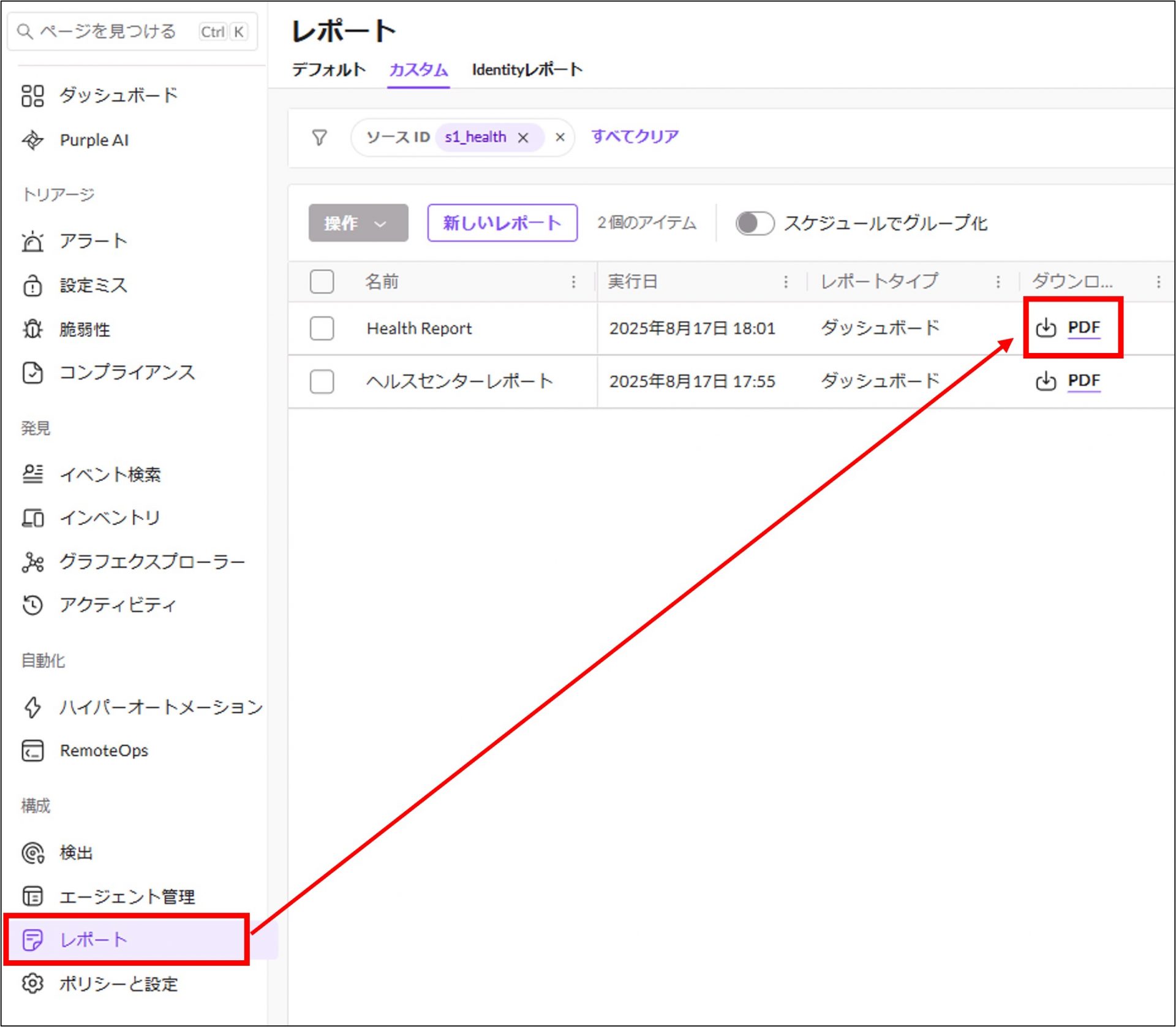Select all rows via header checkbox

point(322,282)
